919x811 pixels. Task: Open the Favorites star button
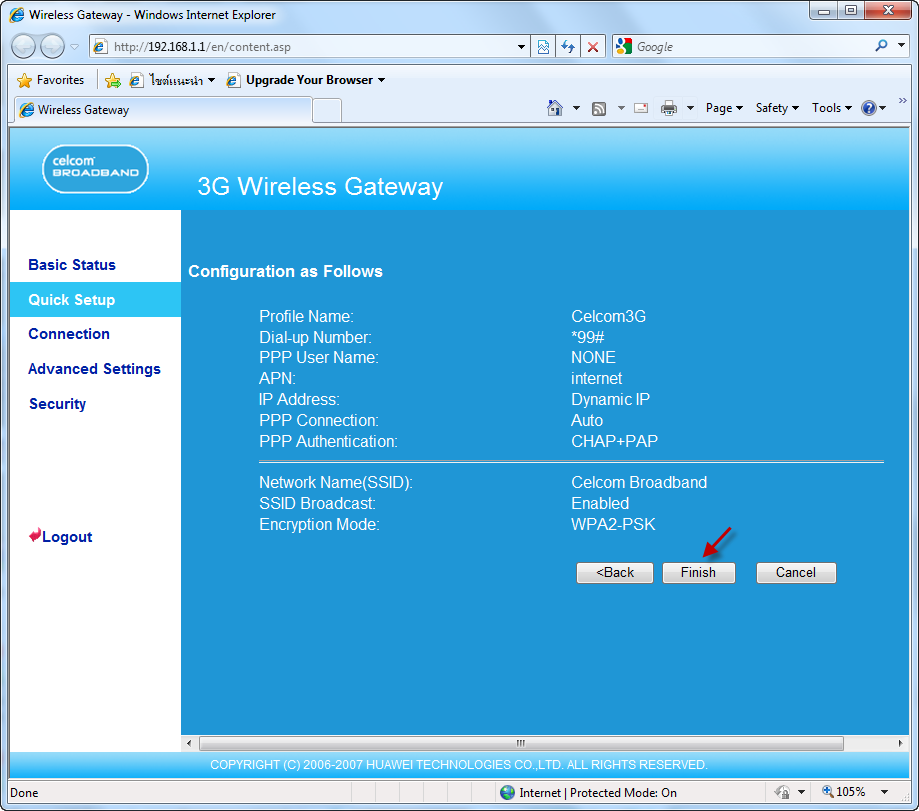pos(50,80)
